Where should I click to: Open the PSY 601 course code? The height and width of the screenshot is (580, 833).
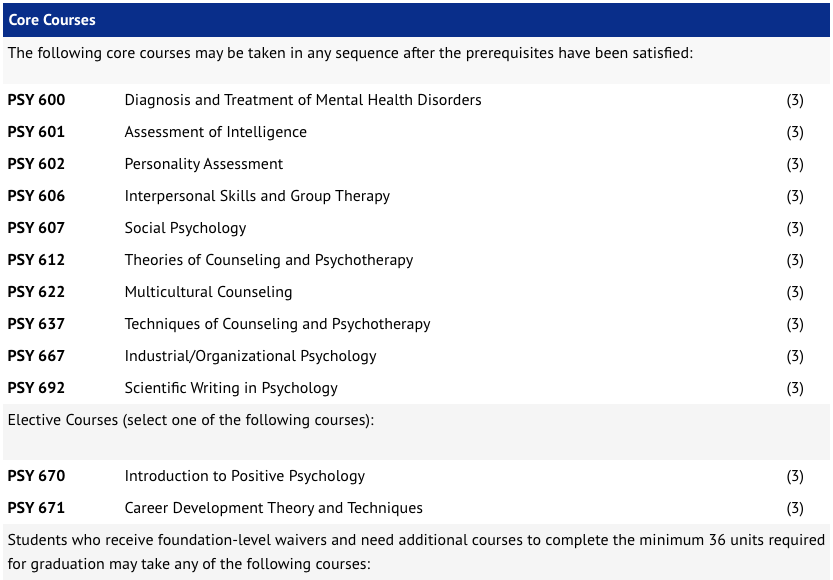tap(36, 132)
